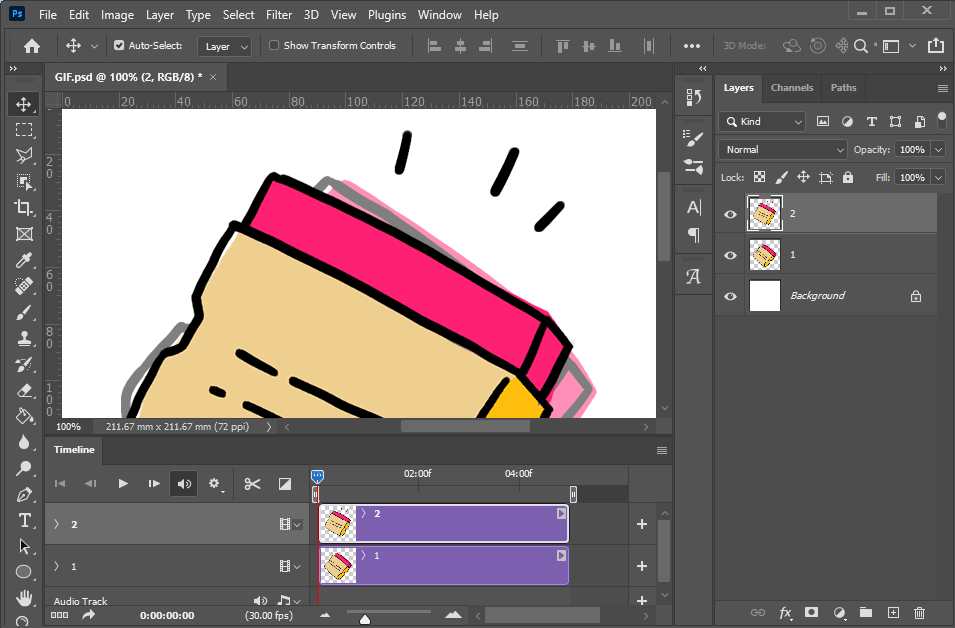Create a new layer group folder
This screenshot has height=628, width=955.
click(866, 612)
